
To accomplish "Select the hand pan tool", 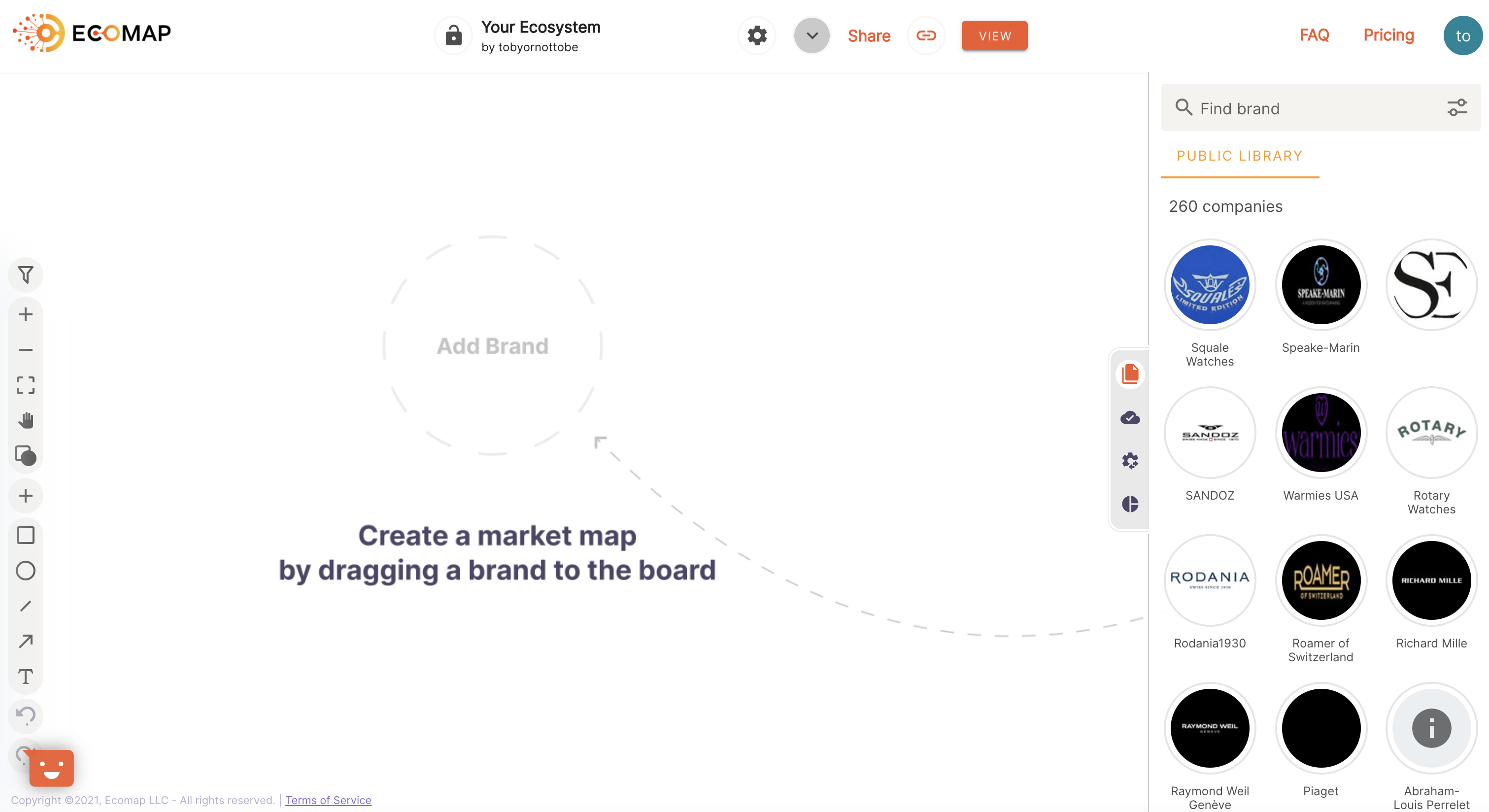I will coord(26,420).
